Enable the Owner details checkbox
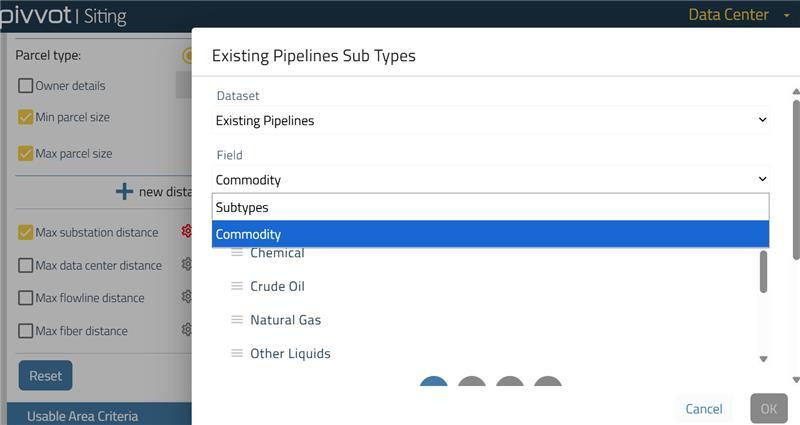The height and width of the screenshot is (425, 800). [x=26, y=86]
